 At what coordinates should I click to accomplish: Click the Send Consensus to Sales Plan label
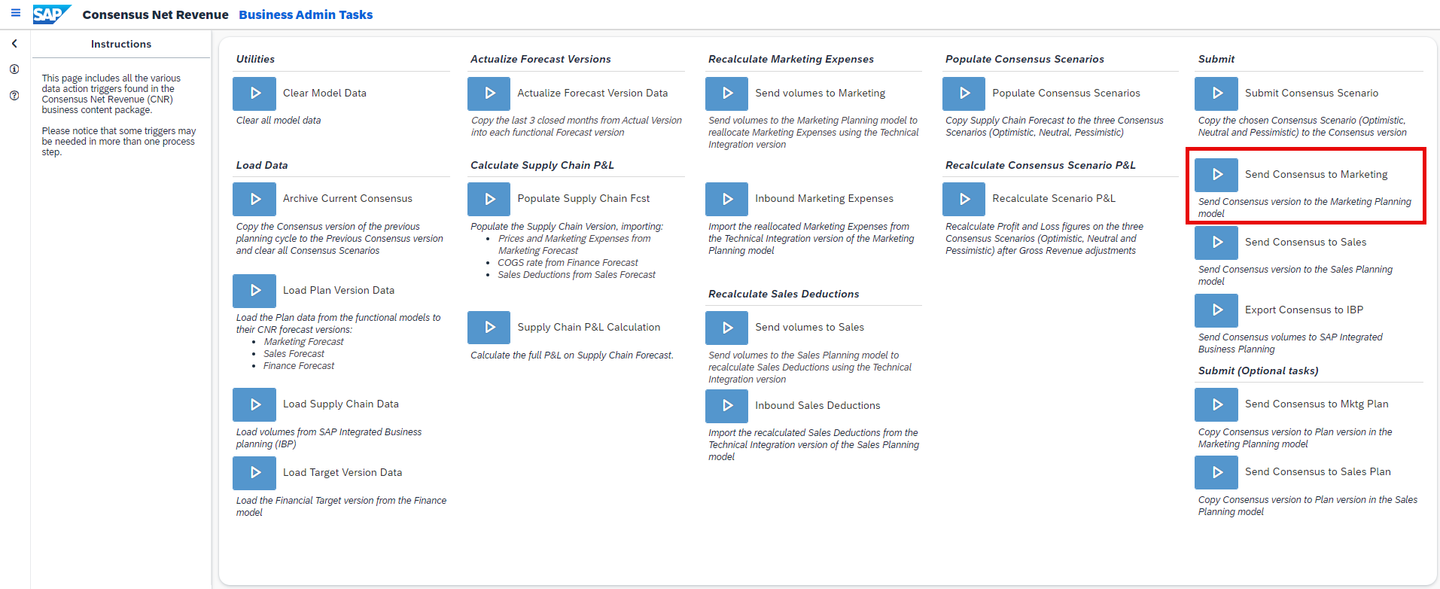[1318, 472]
